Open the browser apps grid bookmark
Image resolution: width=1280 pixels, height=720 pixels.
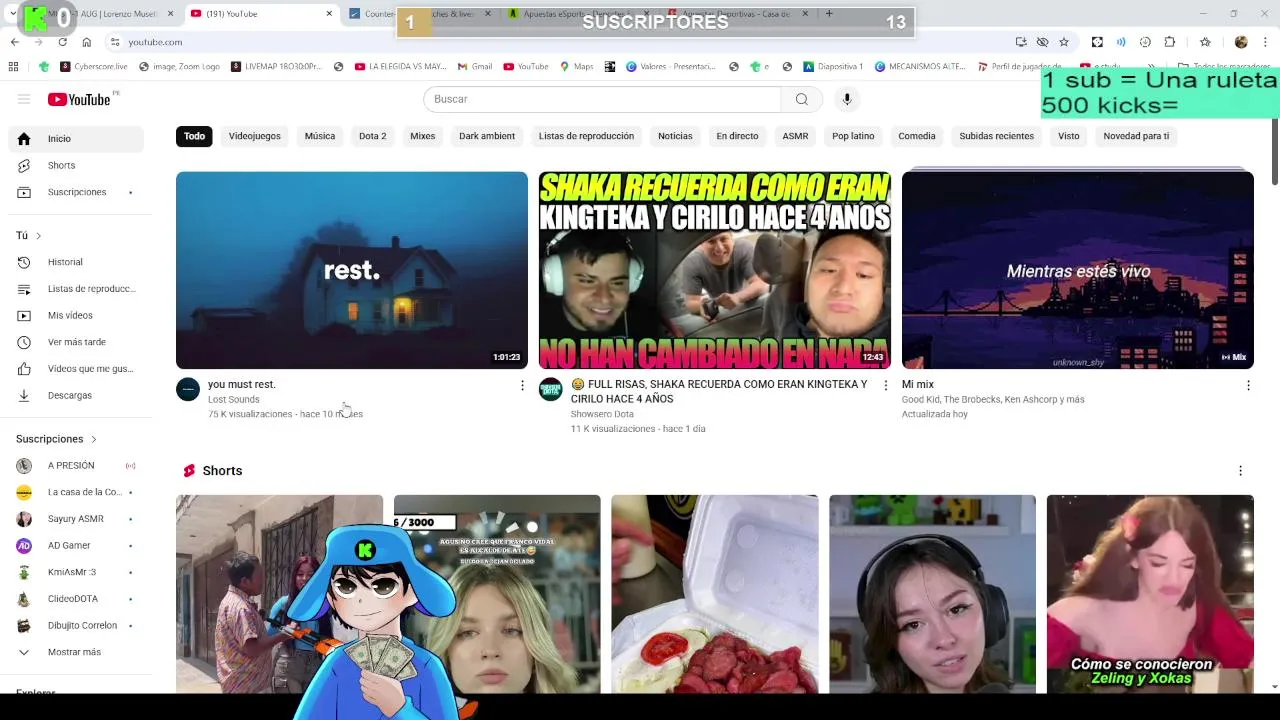[x=13, y=67]
